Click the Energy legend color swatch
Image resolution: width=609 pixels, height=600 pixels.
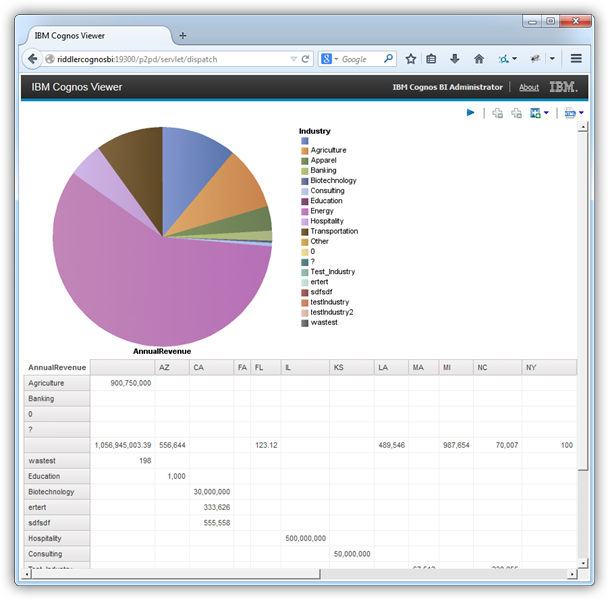pos(304,211)
